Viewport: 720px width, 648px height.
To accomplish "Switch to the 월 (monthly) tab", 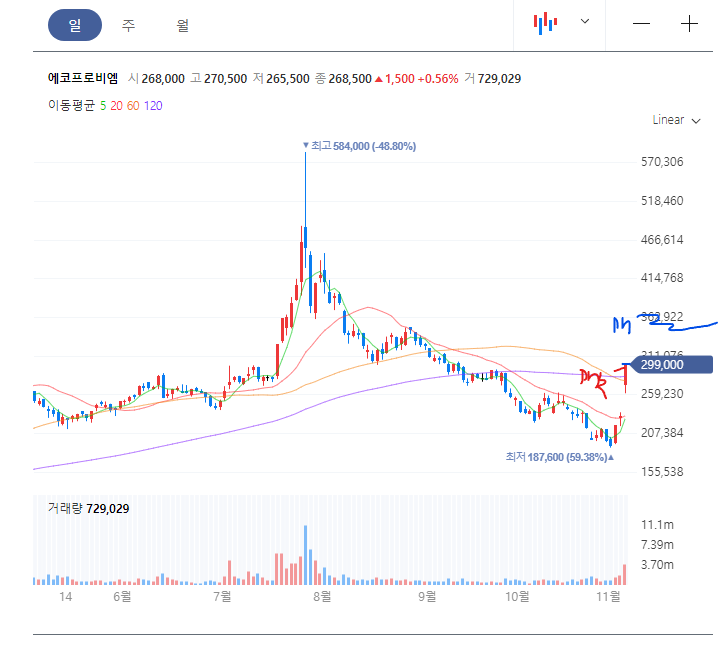I will pyautogui.click(x=183, y=25).
